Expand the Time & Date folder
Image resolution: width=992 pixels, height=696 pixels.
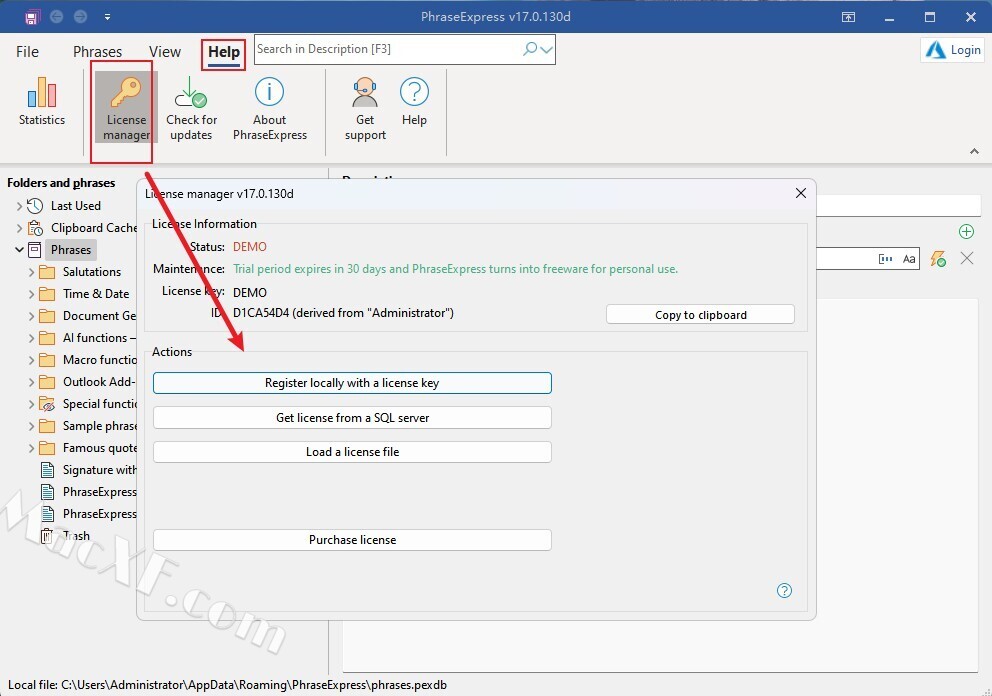point(31,294)
